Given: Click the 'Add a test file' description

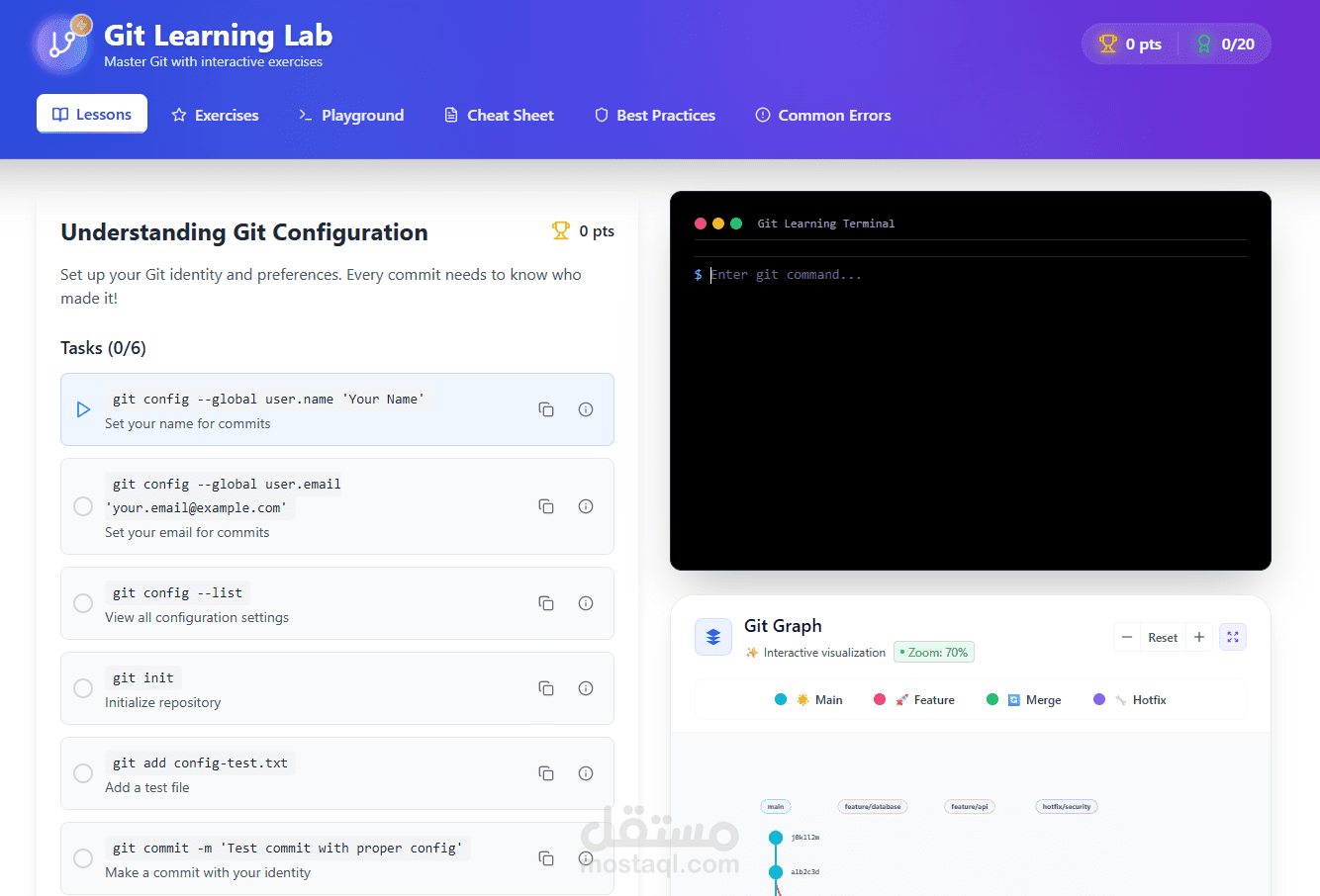Looking at the screenshot, I should 147,787.
